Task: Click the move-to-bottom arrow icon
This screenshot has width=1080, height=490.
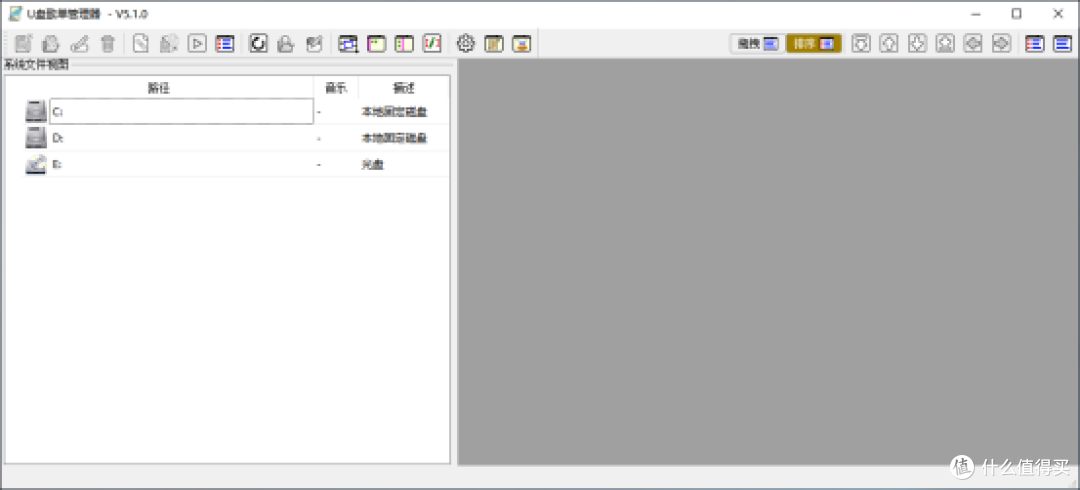Action: click(x=946, y=44)
